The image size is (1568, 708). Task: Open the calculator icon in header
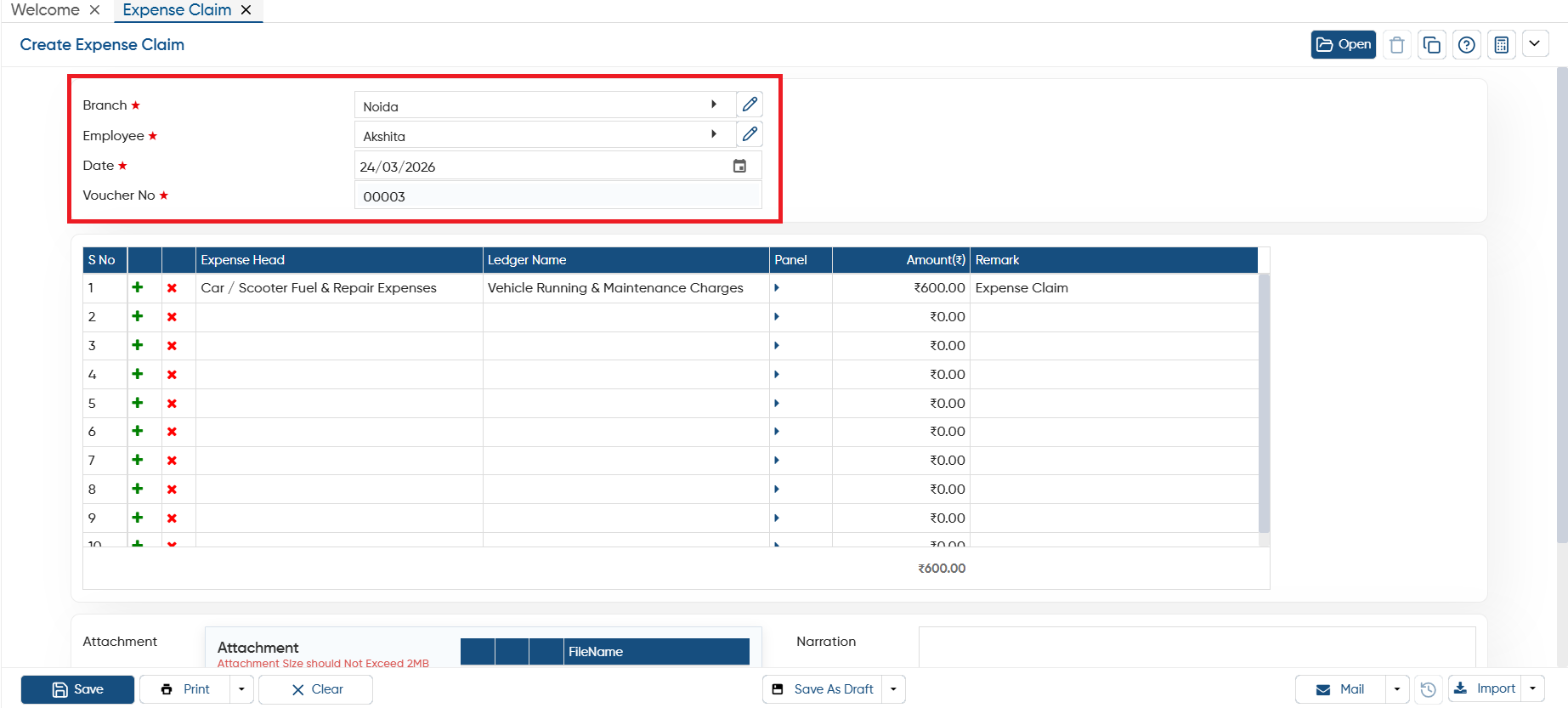[1502, 44]
